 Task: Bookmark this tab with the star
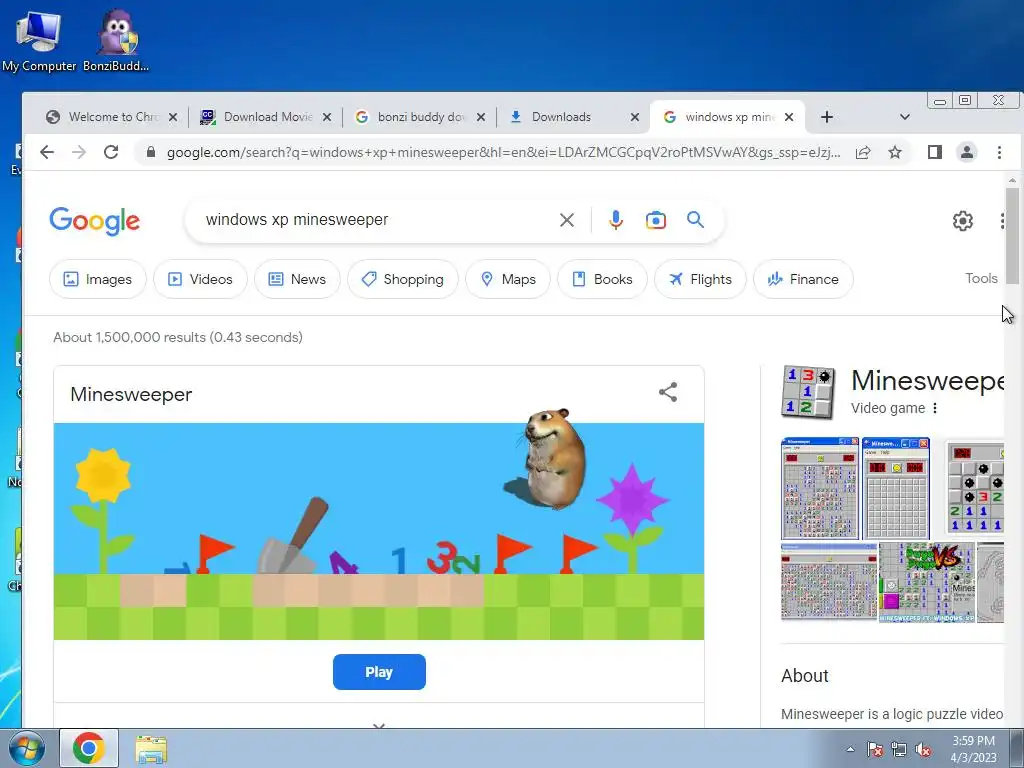click(x=895, y=152)
